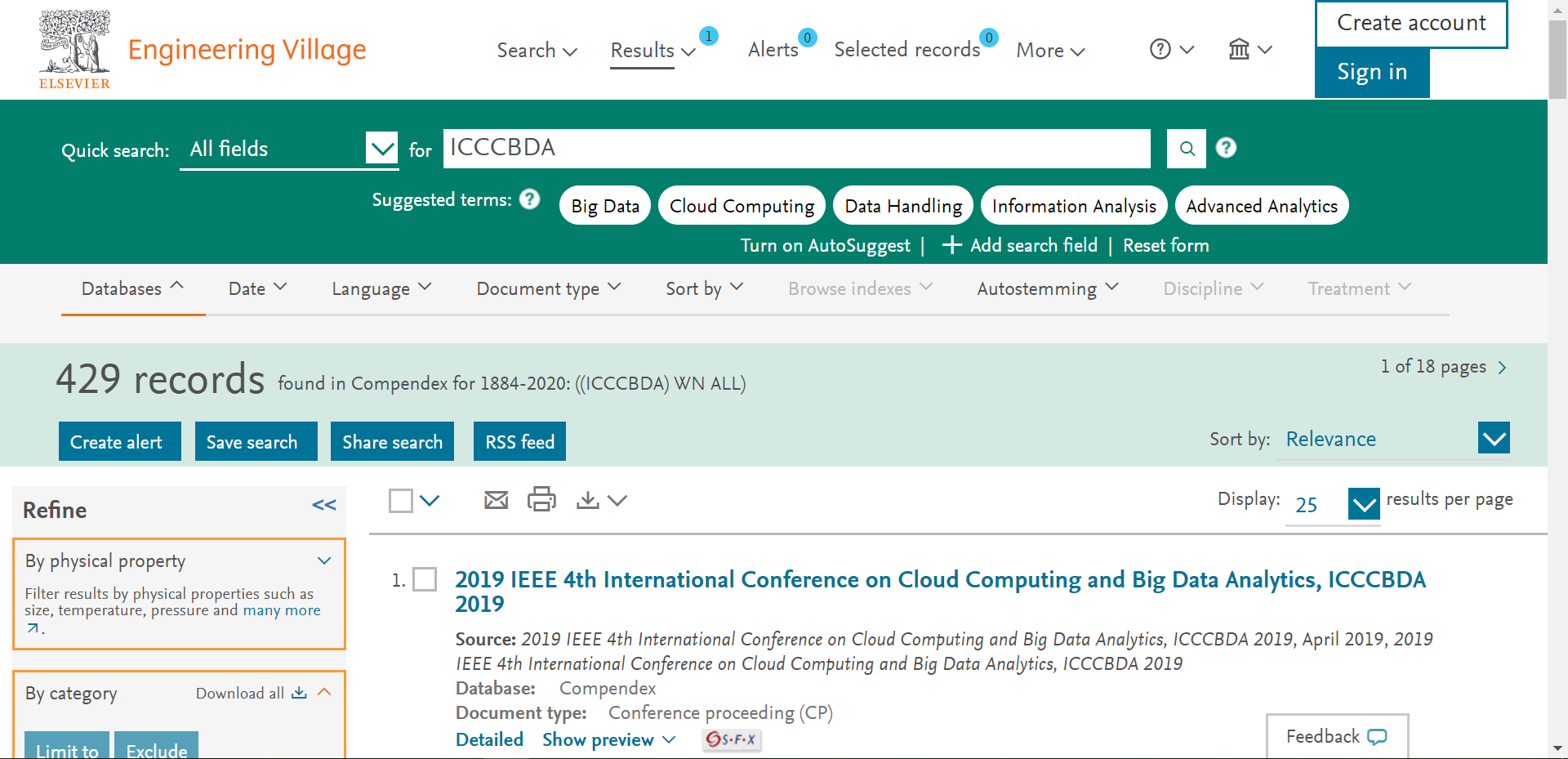Open the More menu

coord(1050,50)
